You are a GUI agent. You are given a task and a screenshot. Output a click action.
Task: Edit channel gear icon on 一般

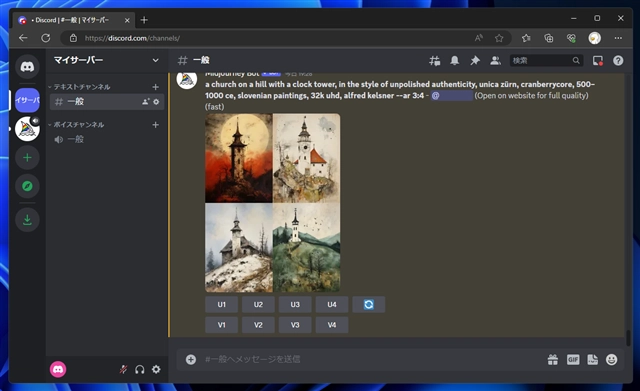pos(156,102)
